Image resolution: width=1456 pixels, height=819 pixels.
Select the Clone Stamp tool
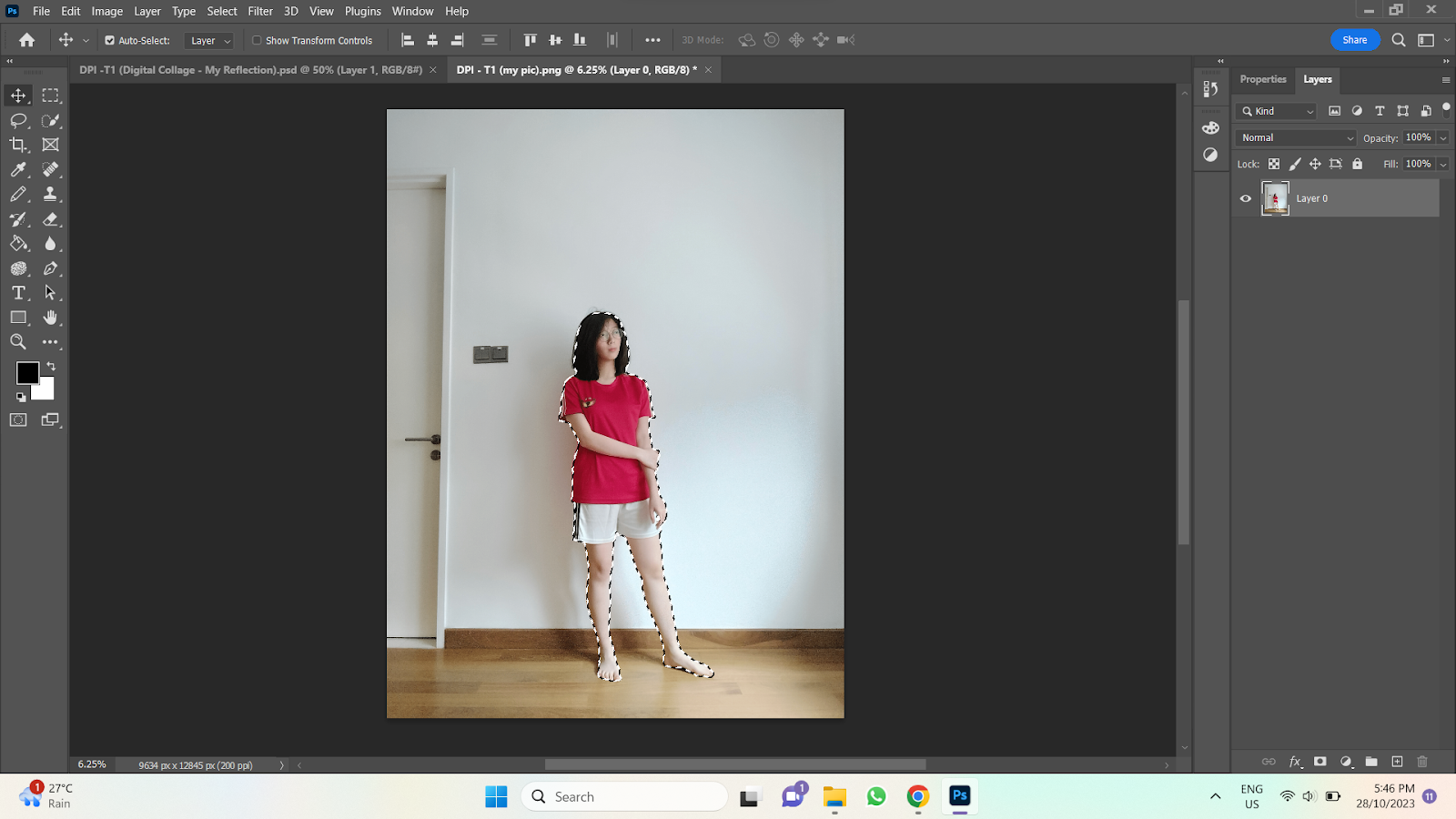[x=51, y=194]
